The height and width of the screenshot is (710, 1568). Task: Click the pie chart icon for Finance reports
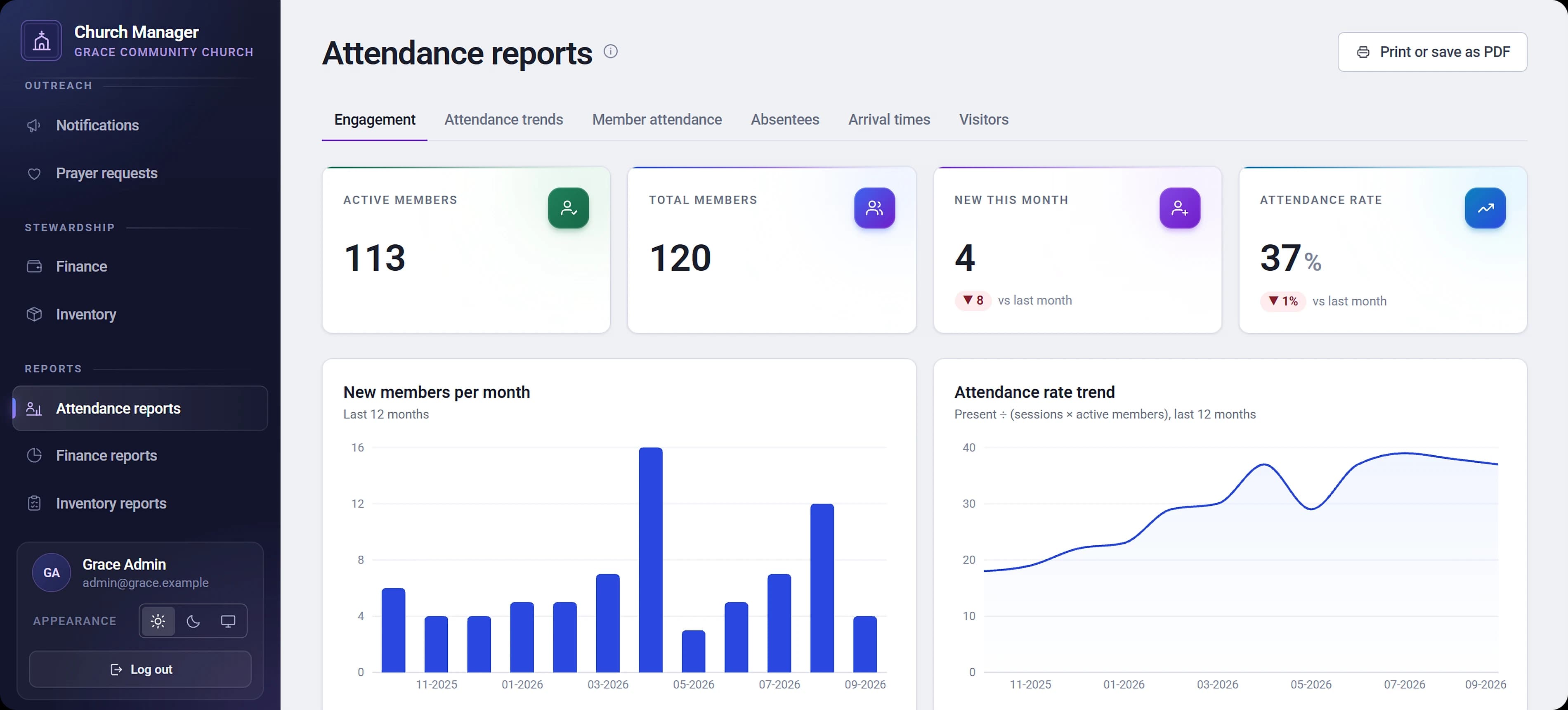tap(34, 455)
